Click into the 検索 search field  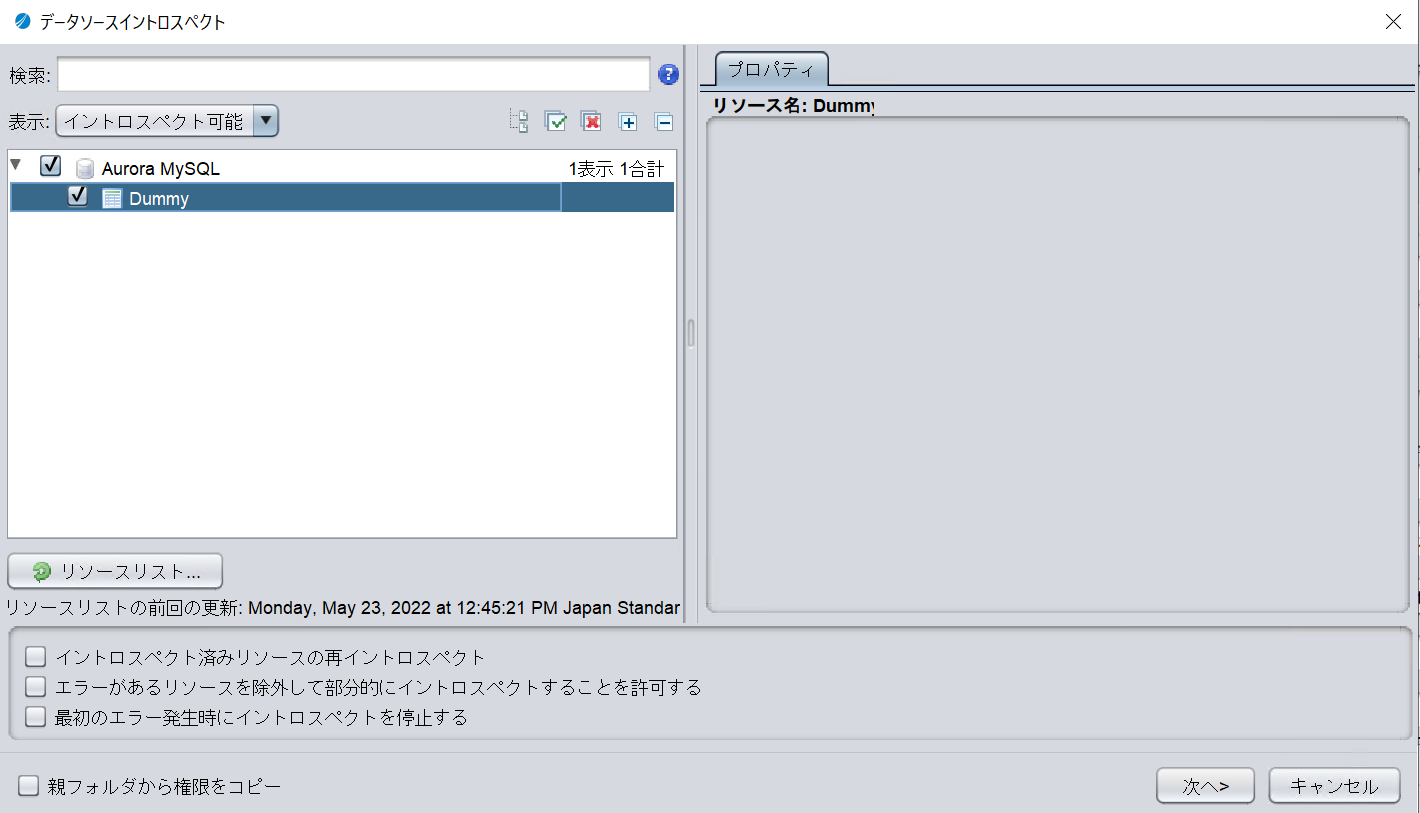point(354,74)
